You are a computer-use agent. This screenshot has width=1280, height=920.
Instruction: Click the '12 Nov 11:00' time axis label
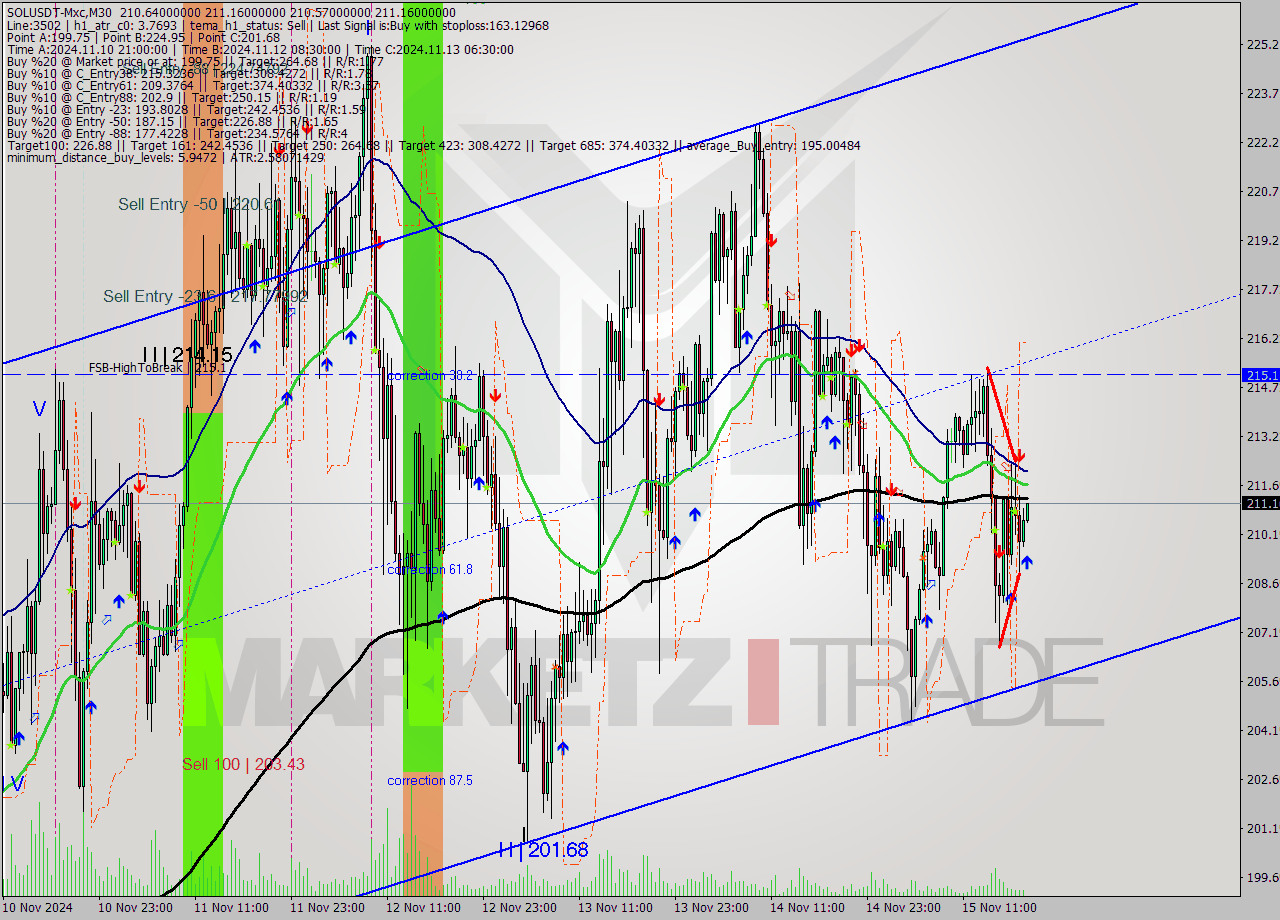(423, 908)
